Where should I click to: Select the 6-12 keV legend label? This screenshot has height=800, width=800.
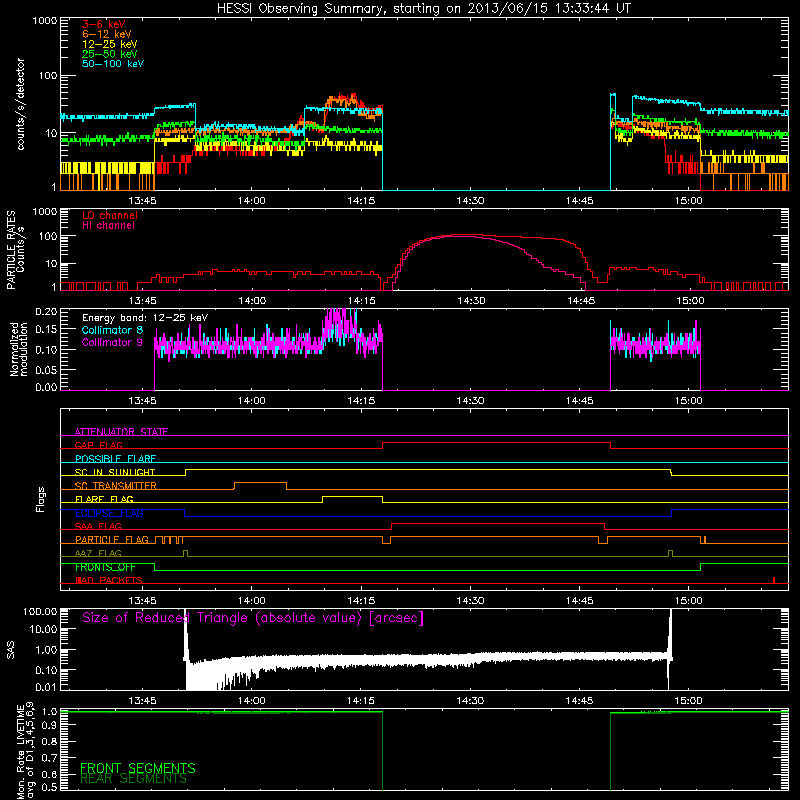107,34
